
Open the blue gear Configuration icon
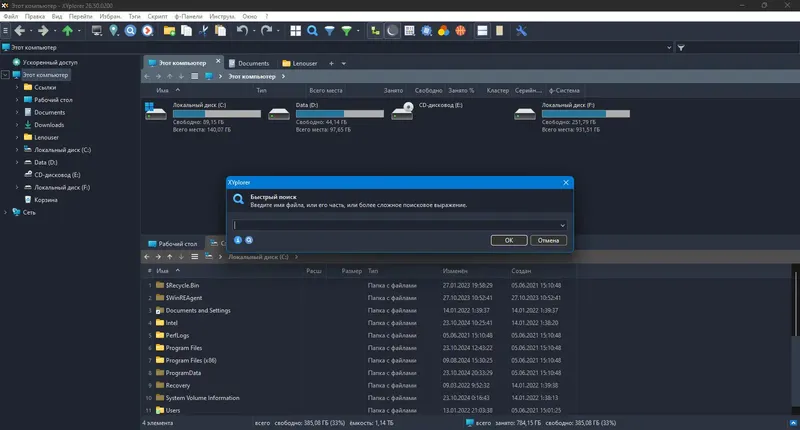coord(427,31)
